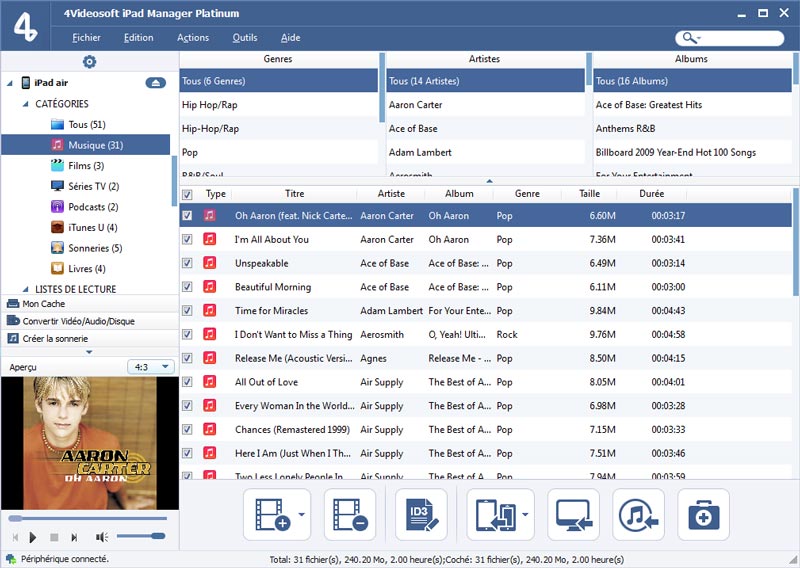Image resolution: width=800 pixels, height=568 pixels.
Task: Click the export to PC icon
Action: [573, 515]
